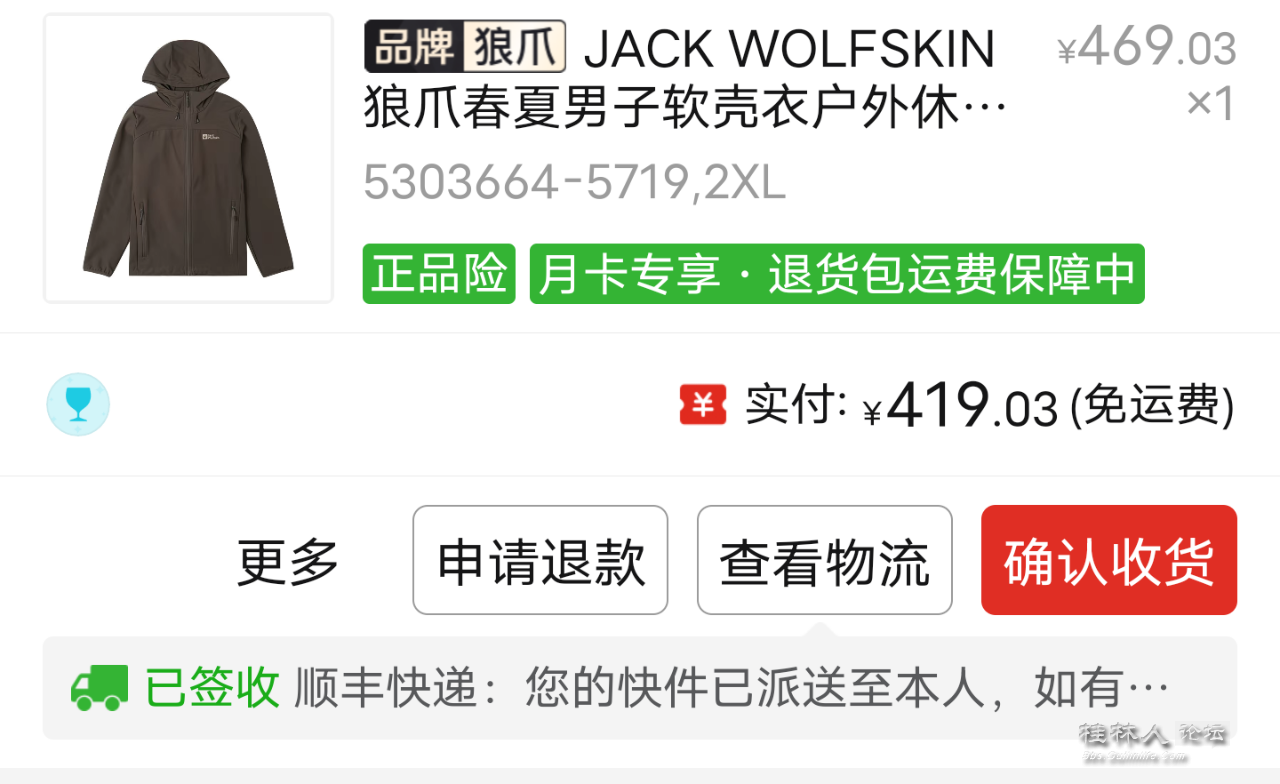Tap the green delivery truck icon
Viewport: 1280px width, 784px height.
point(100,688)
